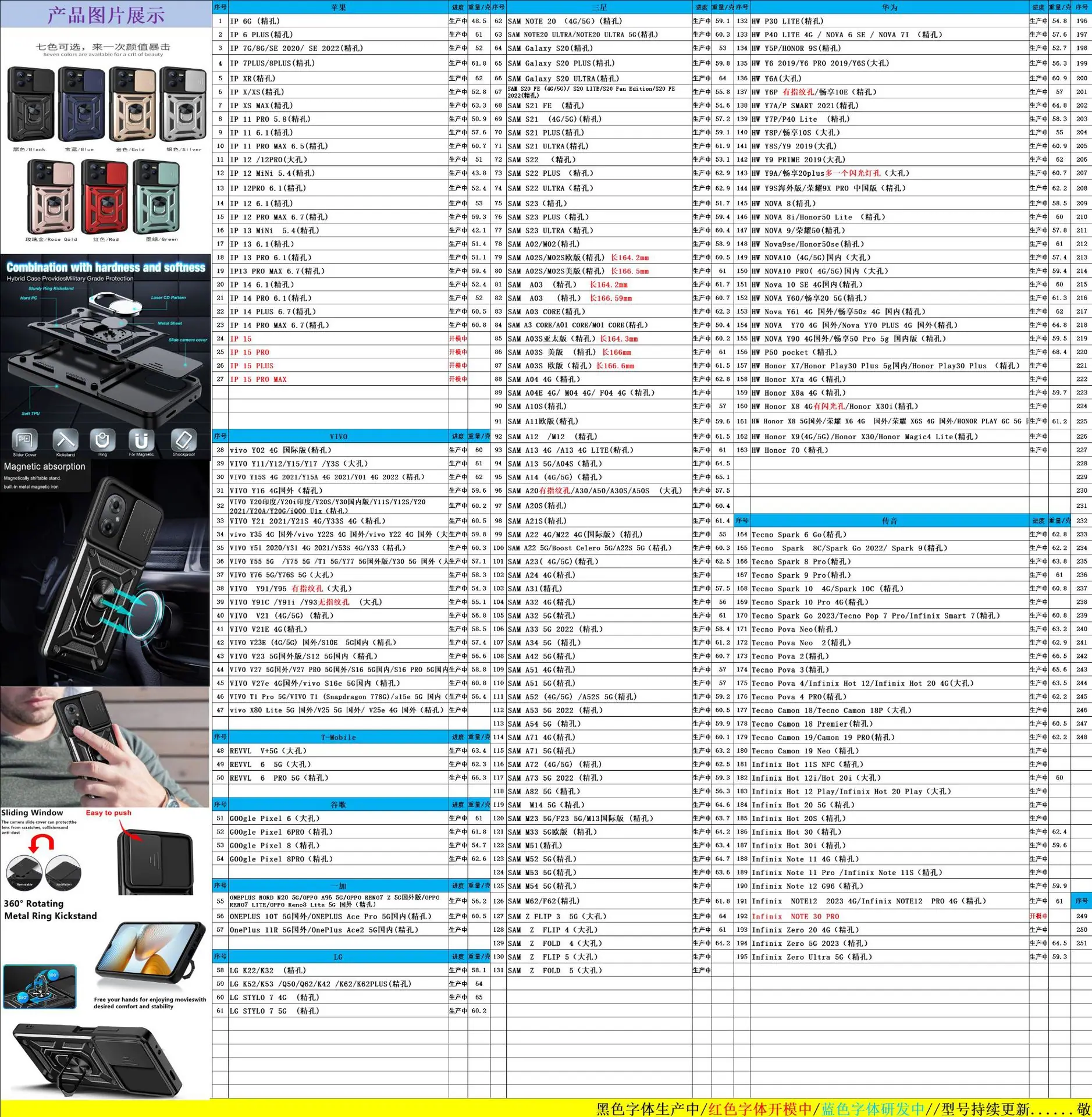Click the 产品图片展示 title banner
Screen dimensions: 1092x1117
(106, 14)
